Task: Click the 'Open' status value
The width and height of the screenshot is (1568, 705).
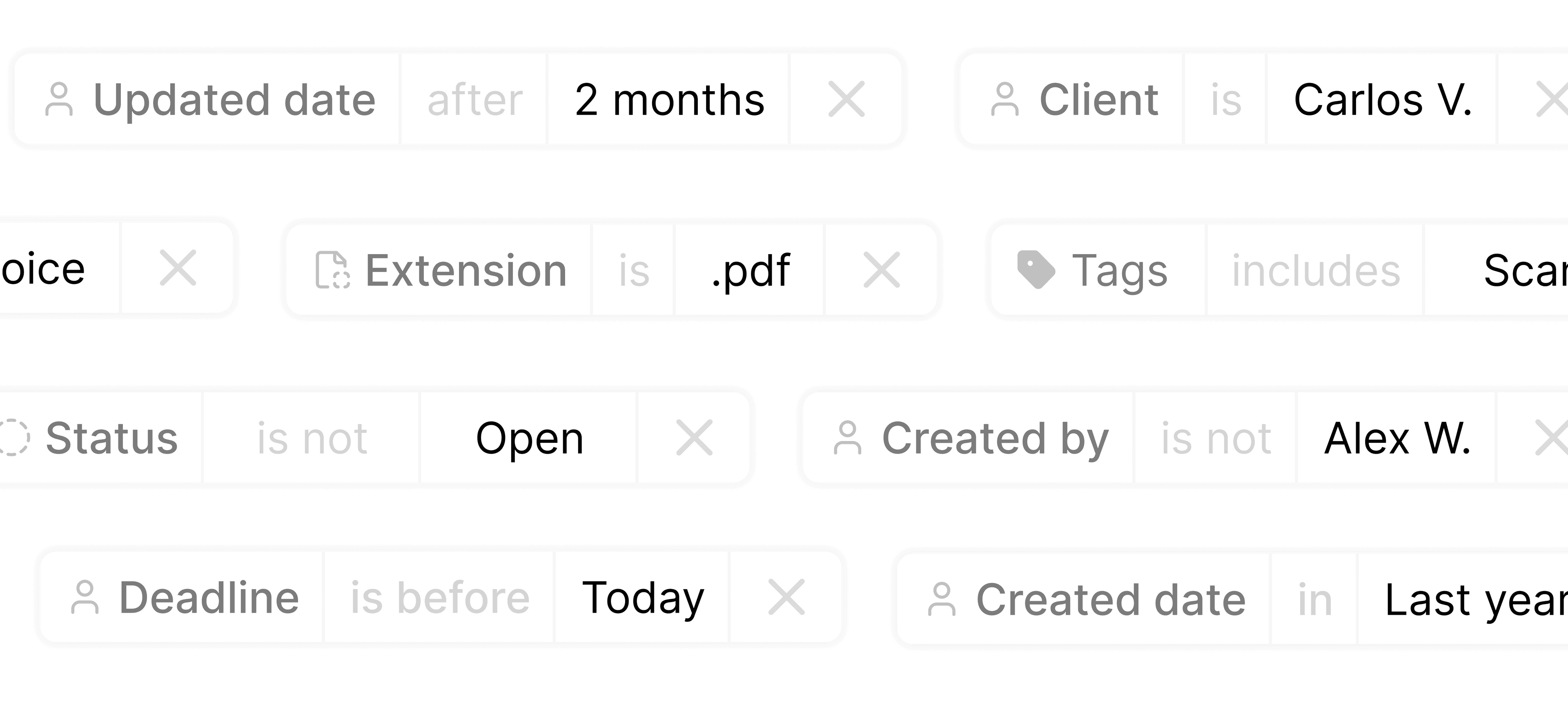Action: 530,438
